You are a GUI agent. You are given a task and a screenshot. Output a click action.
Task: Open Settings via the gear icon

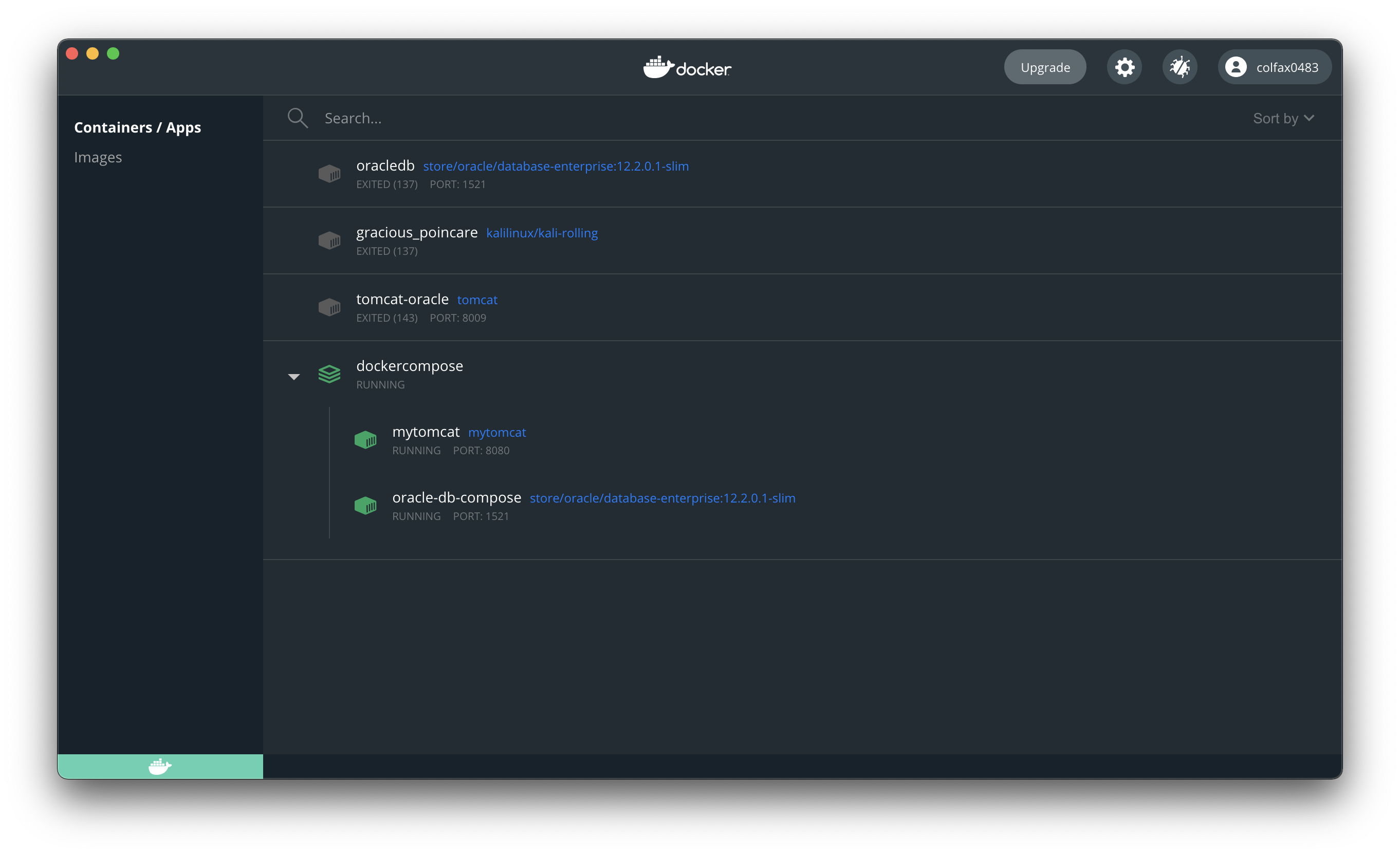point(1124,67)
